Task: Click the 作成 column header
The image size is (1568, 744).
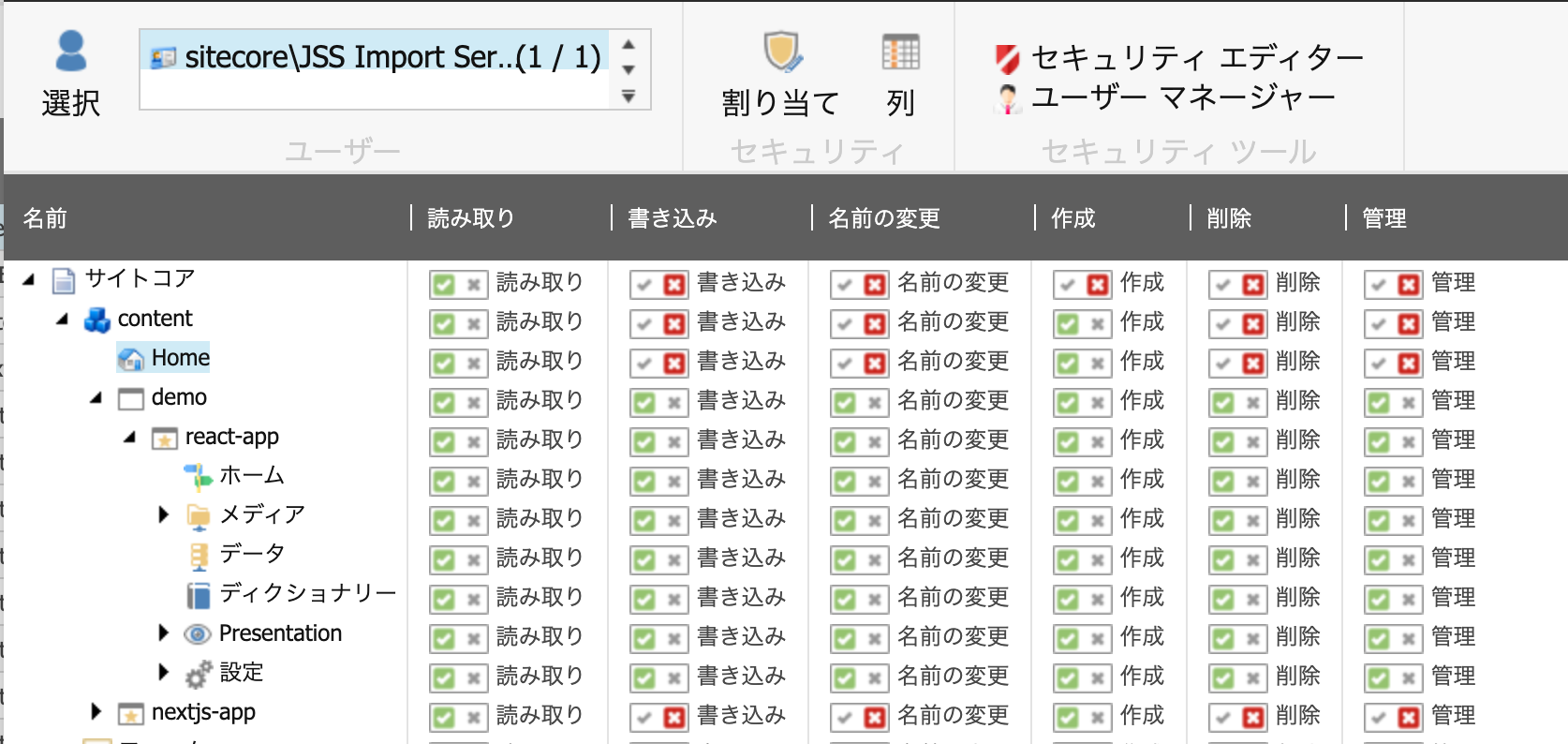Action: coord(1073,218)
